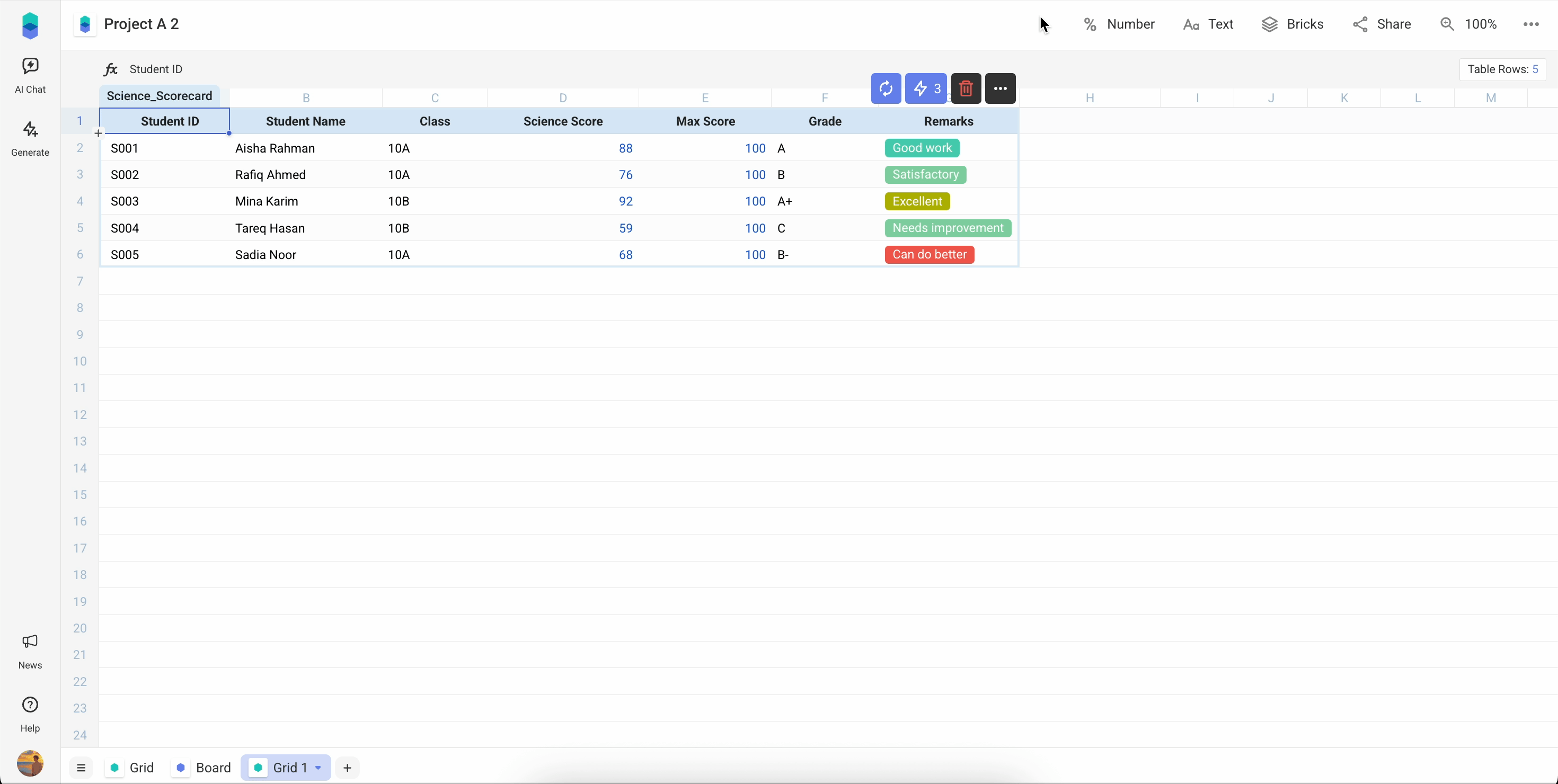
Task: Click the blue refresh table button
Action: click(886, 89)
